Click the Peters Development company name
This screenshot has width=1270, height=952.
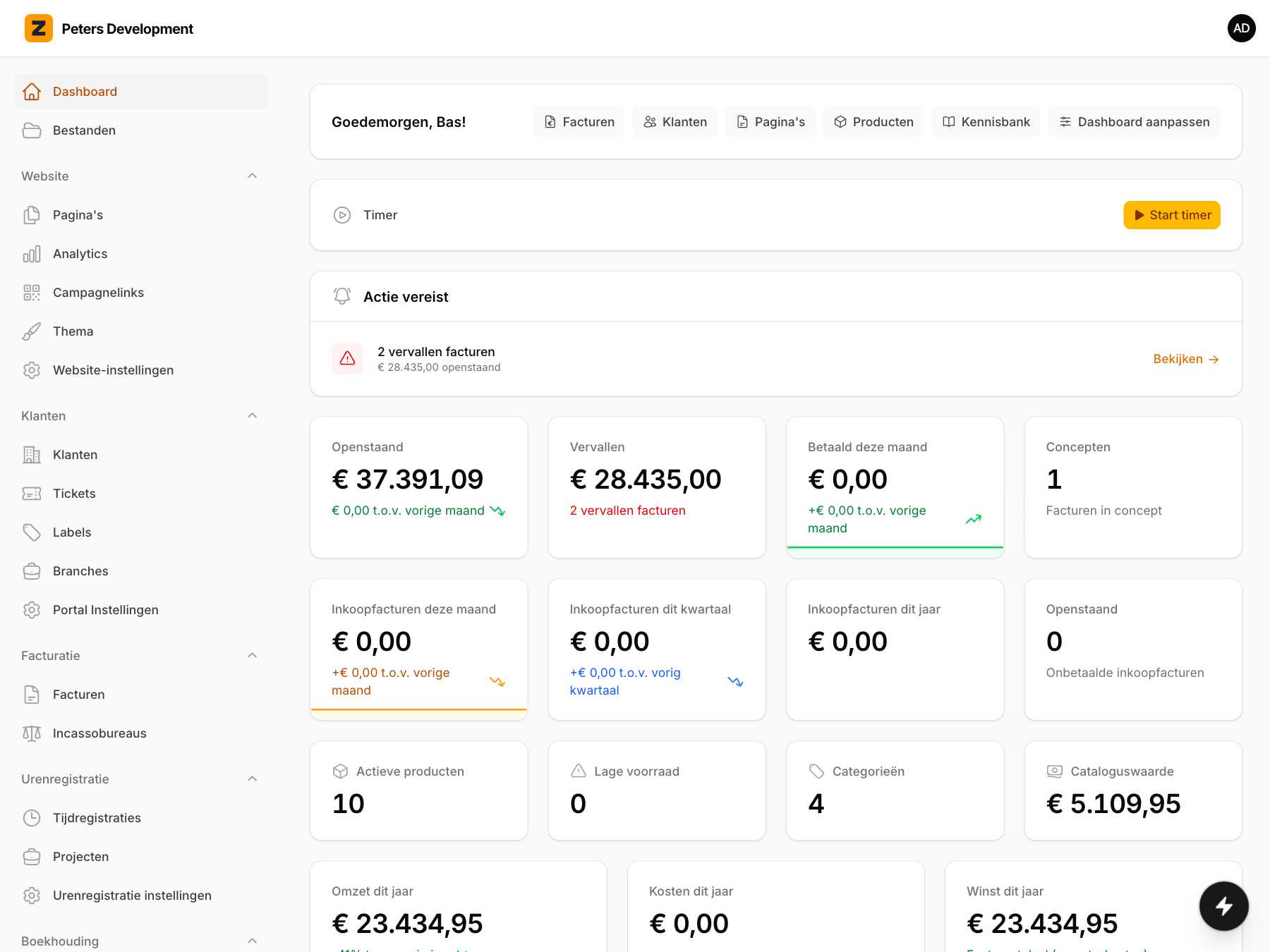(x=127, y=29)
